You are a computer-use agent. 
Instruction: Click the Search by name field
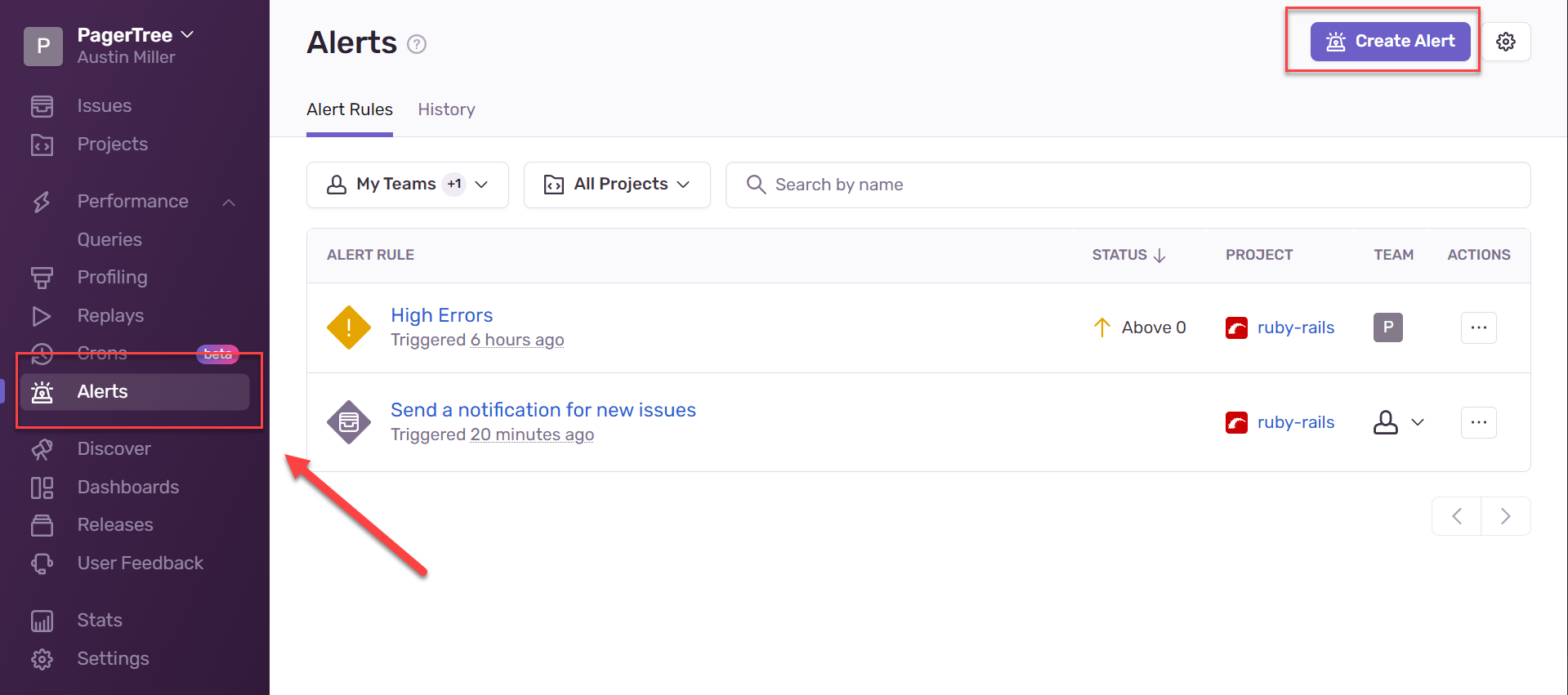(x=1128, y=185)
